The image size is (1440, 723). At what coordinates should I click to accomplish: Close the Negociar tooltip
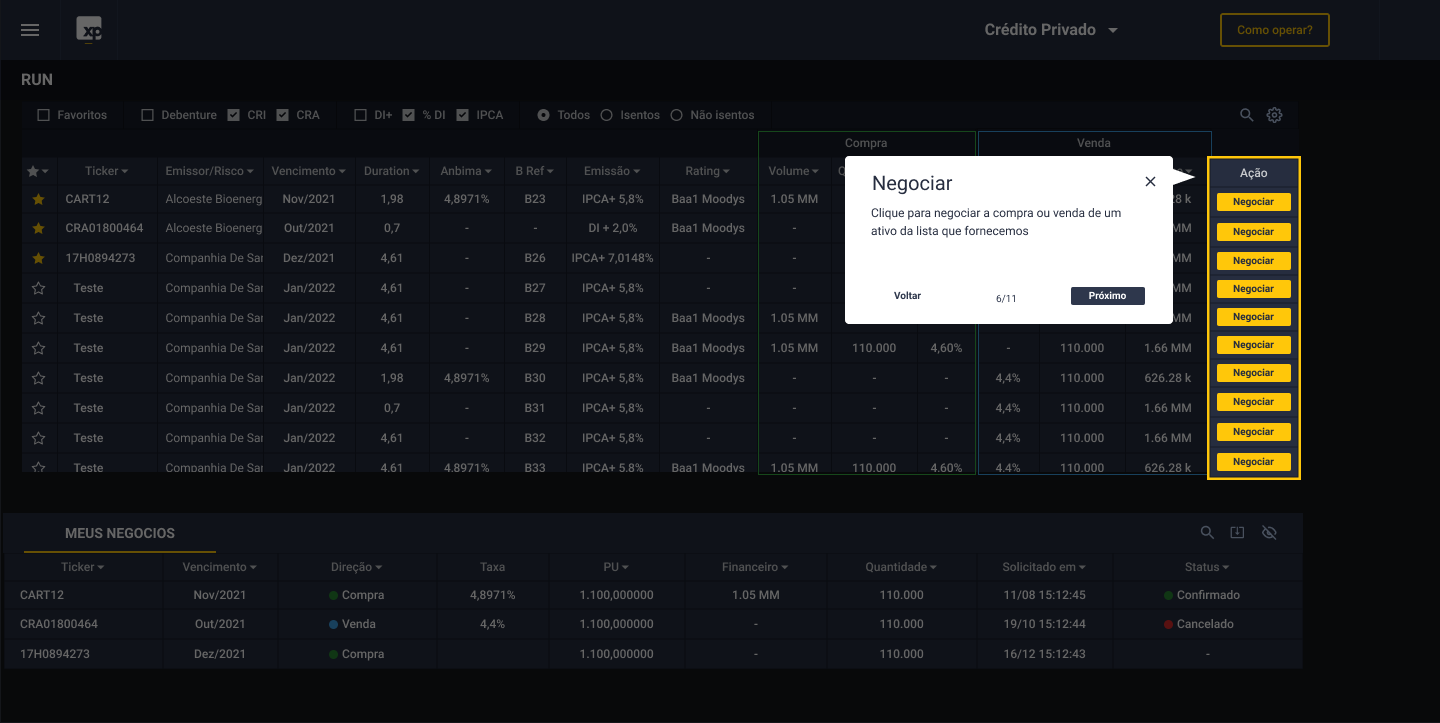pyautogui.click(x=1150, y=182)
